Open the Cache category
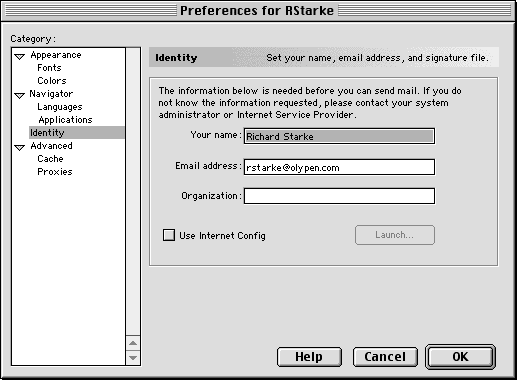Image resolution: width=517 pixels, height=380 pixels. coord(50,159)
